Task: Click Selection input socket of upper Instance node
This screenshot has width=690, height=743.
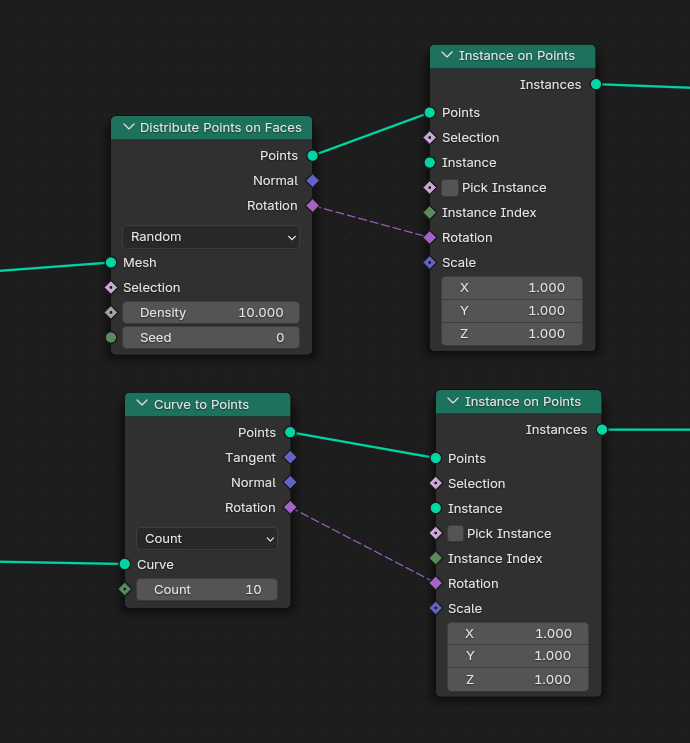Action: pos(430,137)
